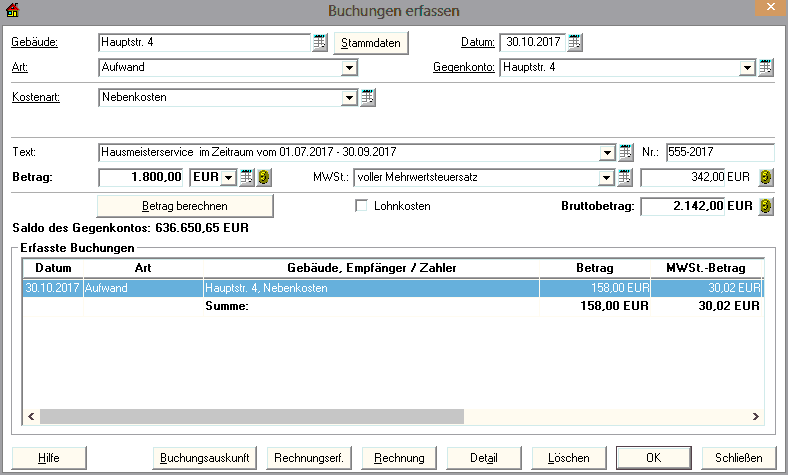Open the calendar icon next to Datum
788x475 pixels.
tap(575, 43)
